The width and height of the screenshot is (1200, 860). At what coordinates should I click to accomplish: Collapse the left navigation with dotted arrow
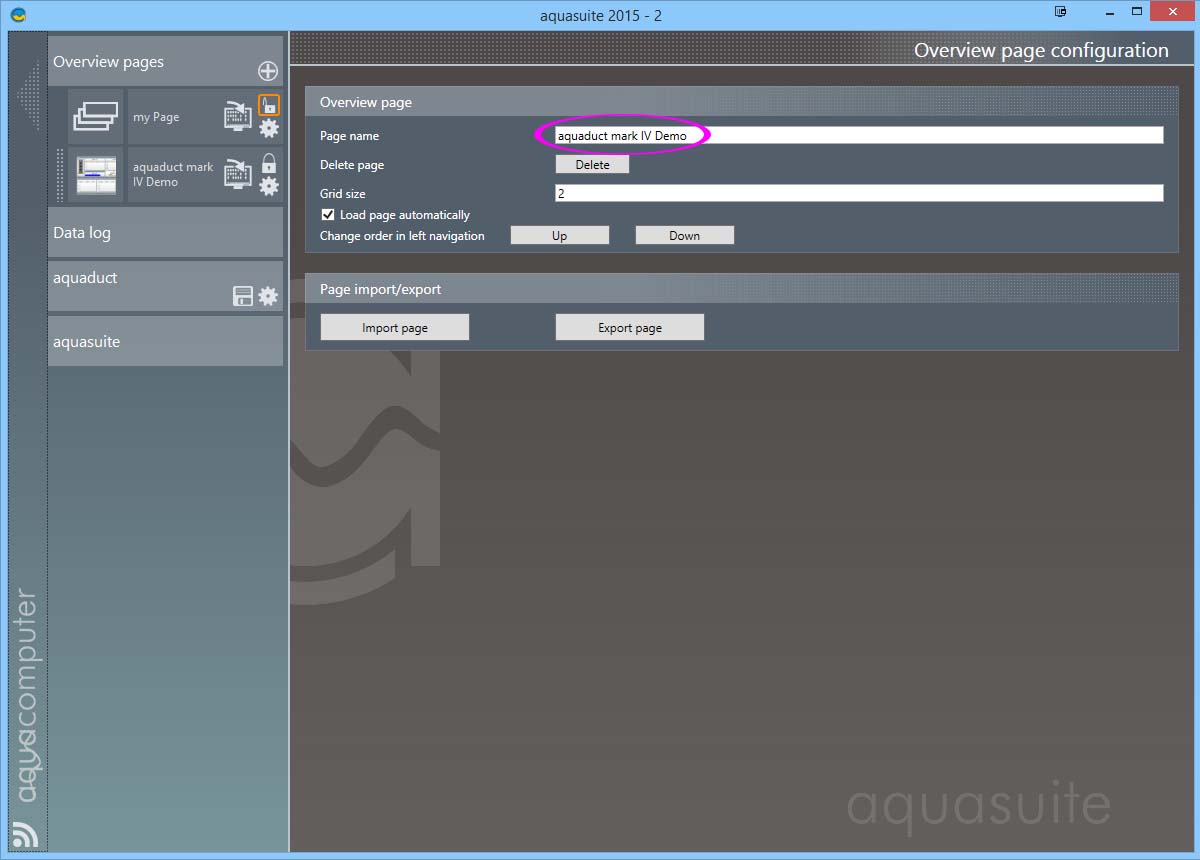pos(30,95)
